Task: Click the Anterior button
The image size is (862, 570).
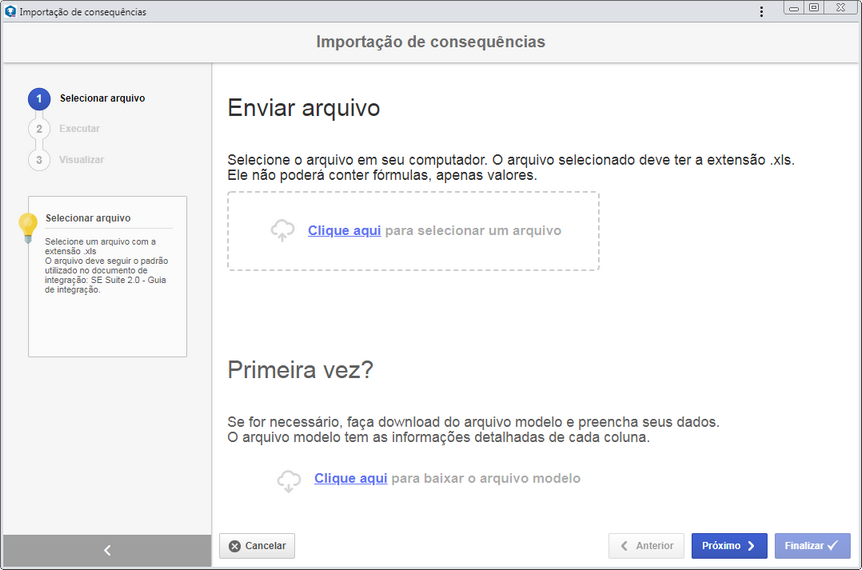Action: [x=646, y=546]
